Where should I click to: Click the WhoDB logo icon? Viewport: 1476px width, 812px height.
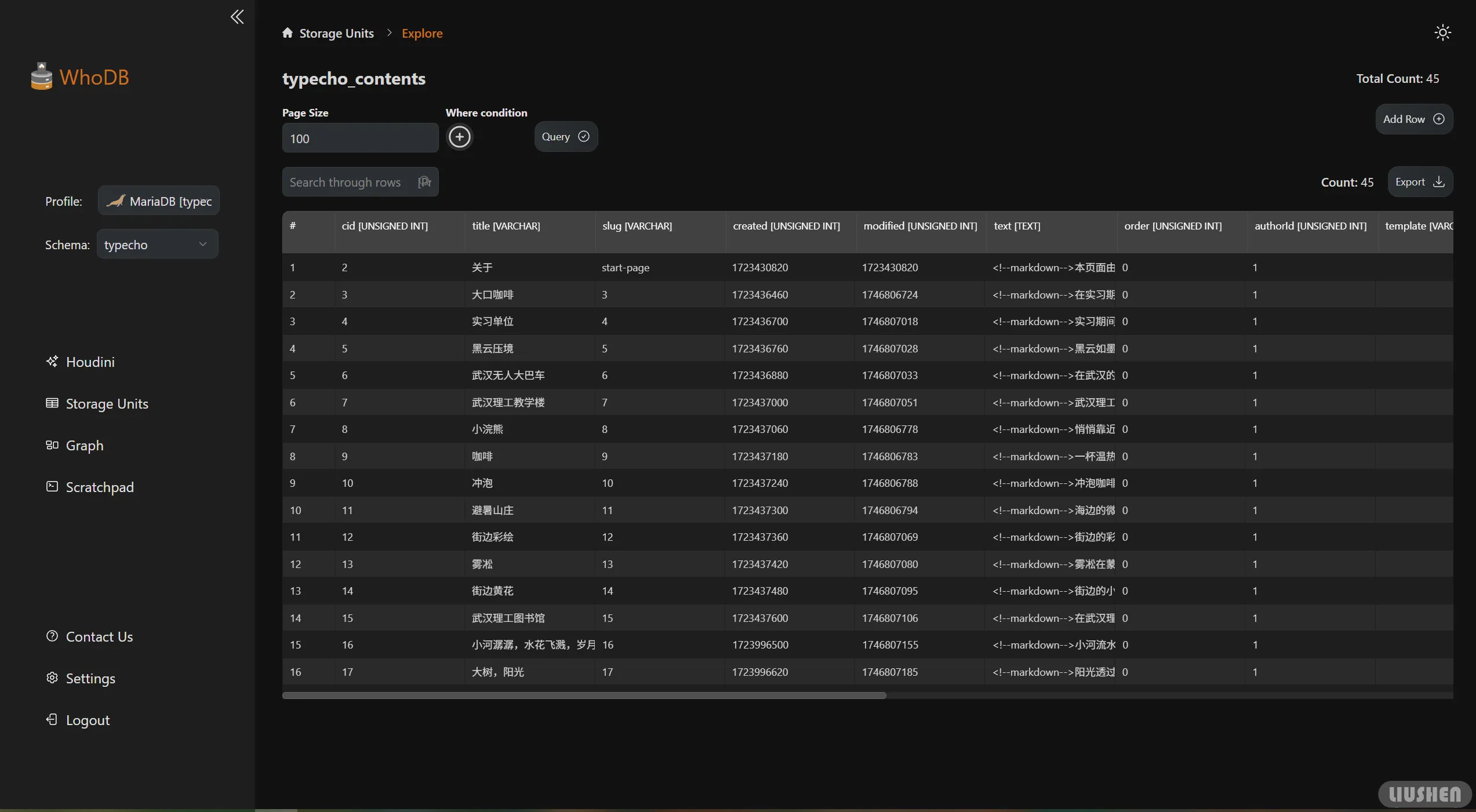click(41, 77)
